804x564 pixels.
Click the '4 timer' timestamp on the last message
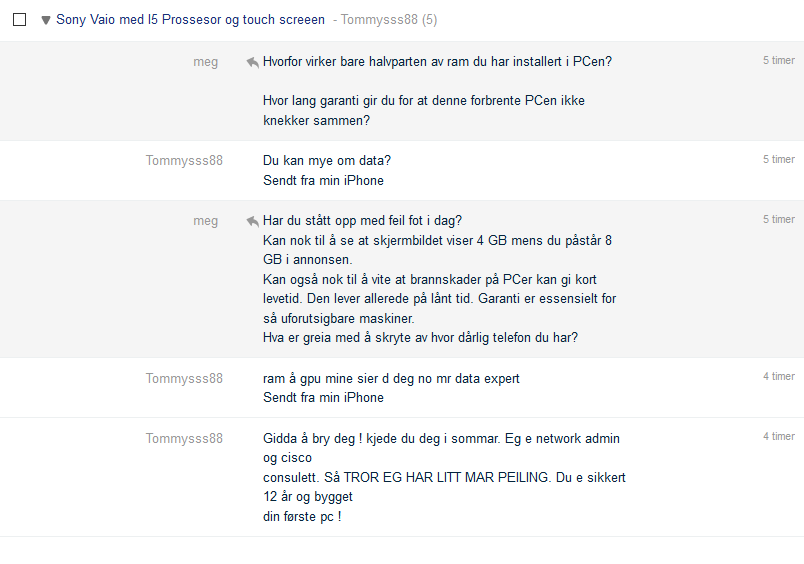pyautogui.click(x=778, y=436)
